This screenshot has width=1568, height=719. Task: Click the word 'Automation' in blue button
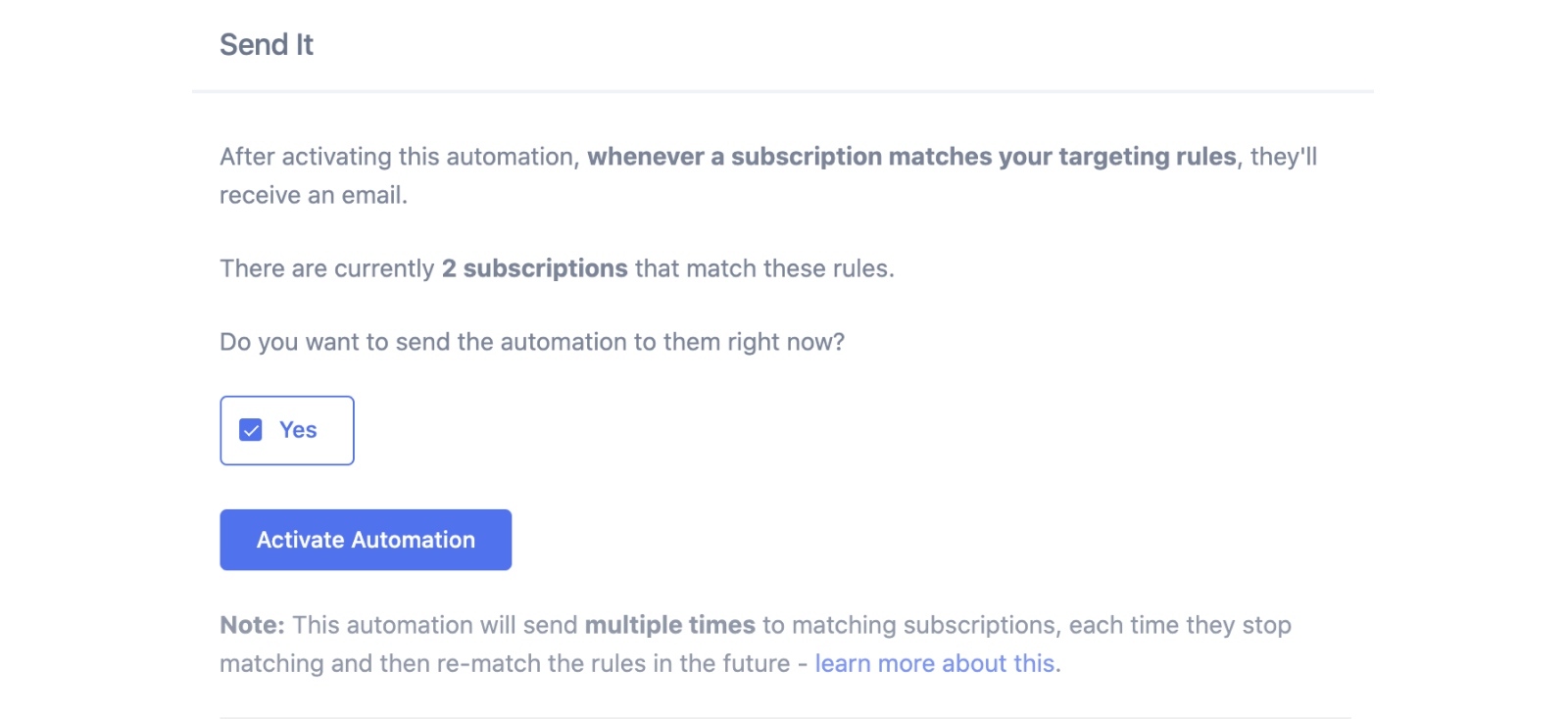coord(413,540)
